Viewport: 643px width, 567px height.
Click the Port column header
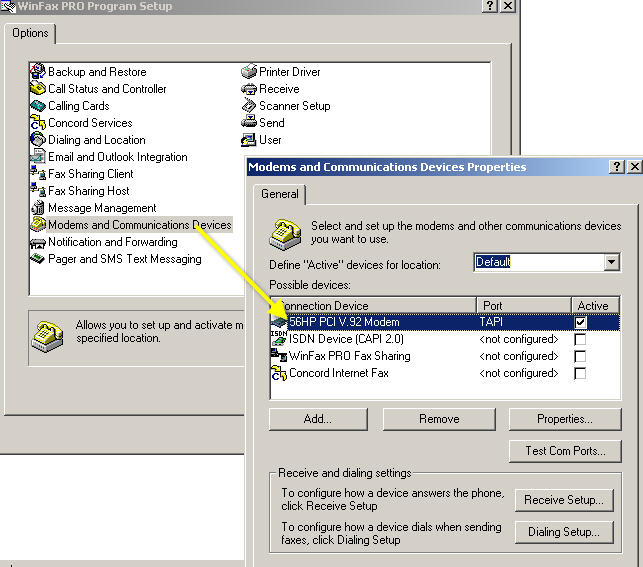(524, 305)
